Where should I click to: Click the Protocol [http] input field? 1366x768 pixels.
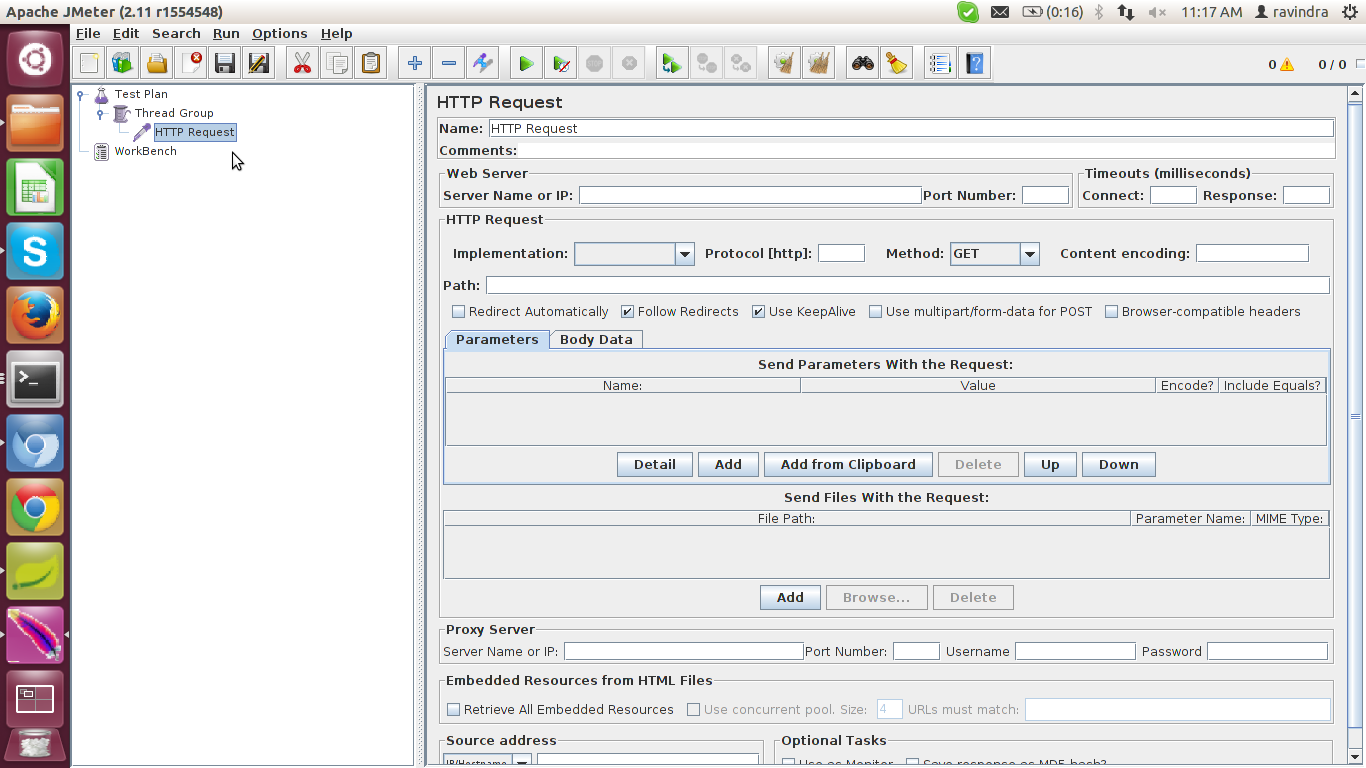[x=841, y=254]
